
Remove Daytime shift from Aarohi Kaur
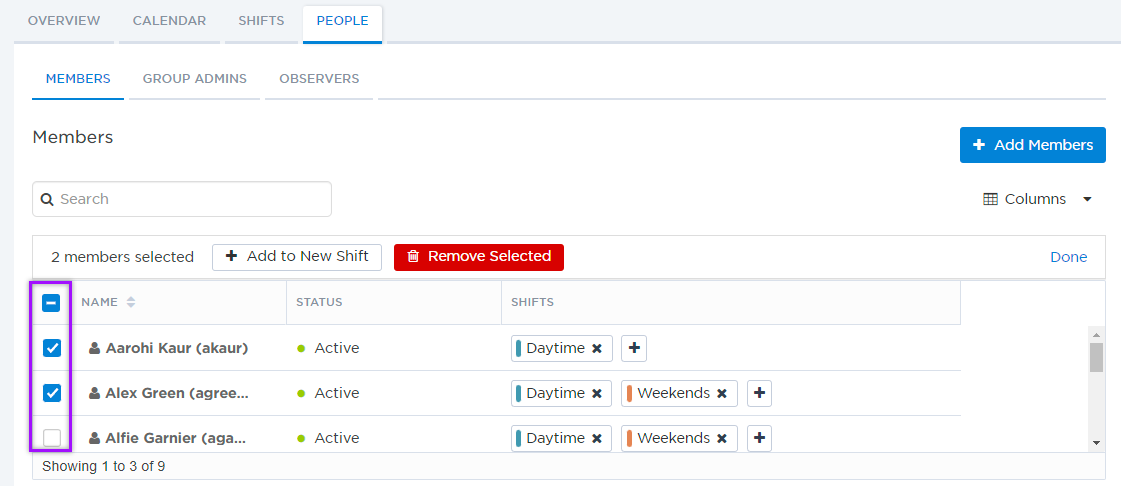point(597,348)
